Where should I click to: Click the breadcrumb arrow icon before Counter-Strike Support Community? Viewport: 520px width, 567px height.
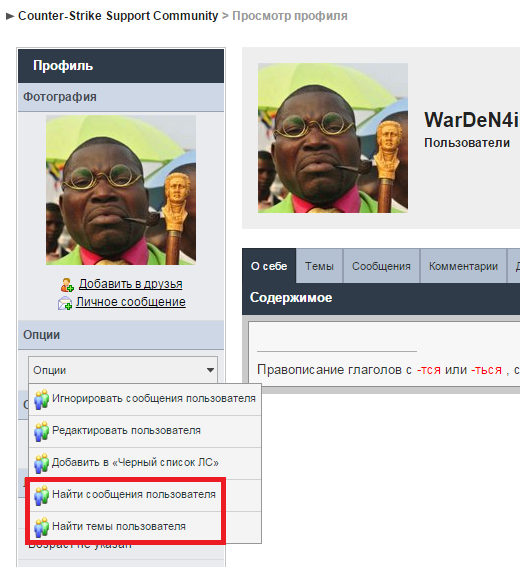(10, 16)
